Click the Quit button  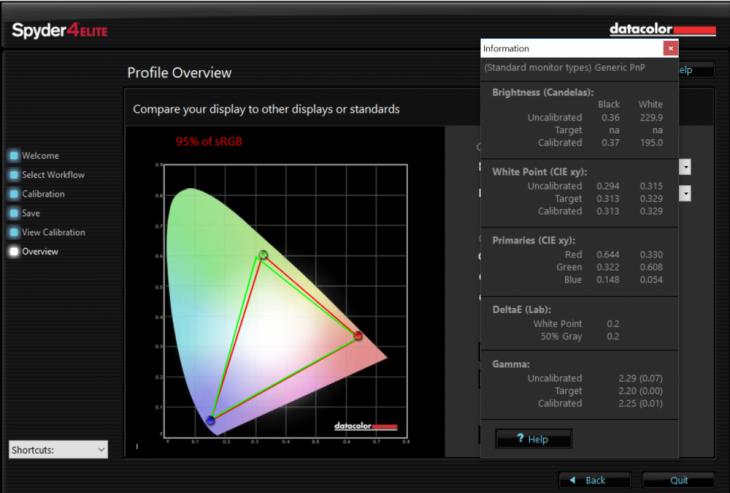(678, 480)
